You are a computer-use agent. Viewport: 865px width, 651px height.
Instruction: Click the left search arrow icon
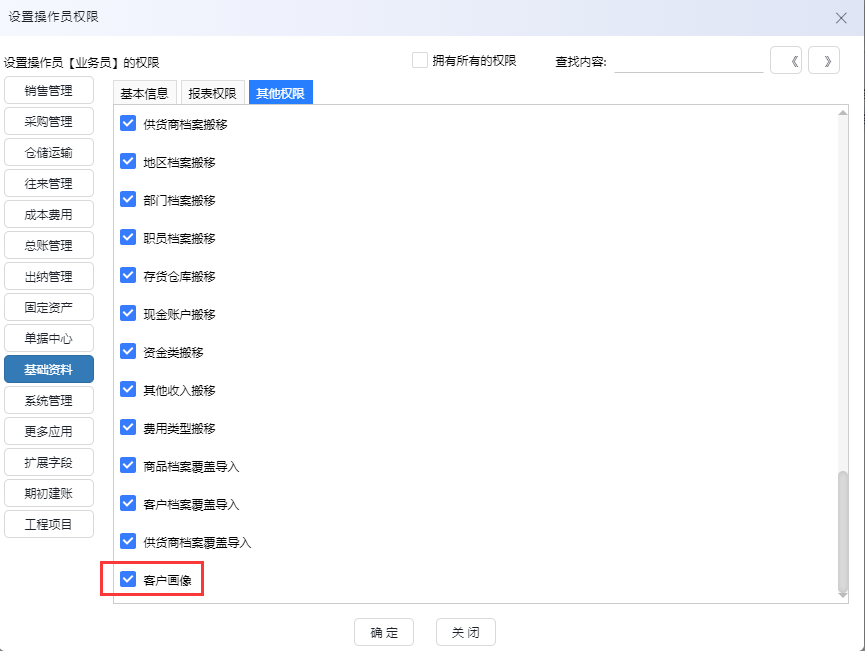click(x=786, y=60)
